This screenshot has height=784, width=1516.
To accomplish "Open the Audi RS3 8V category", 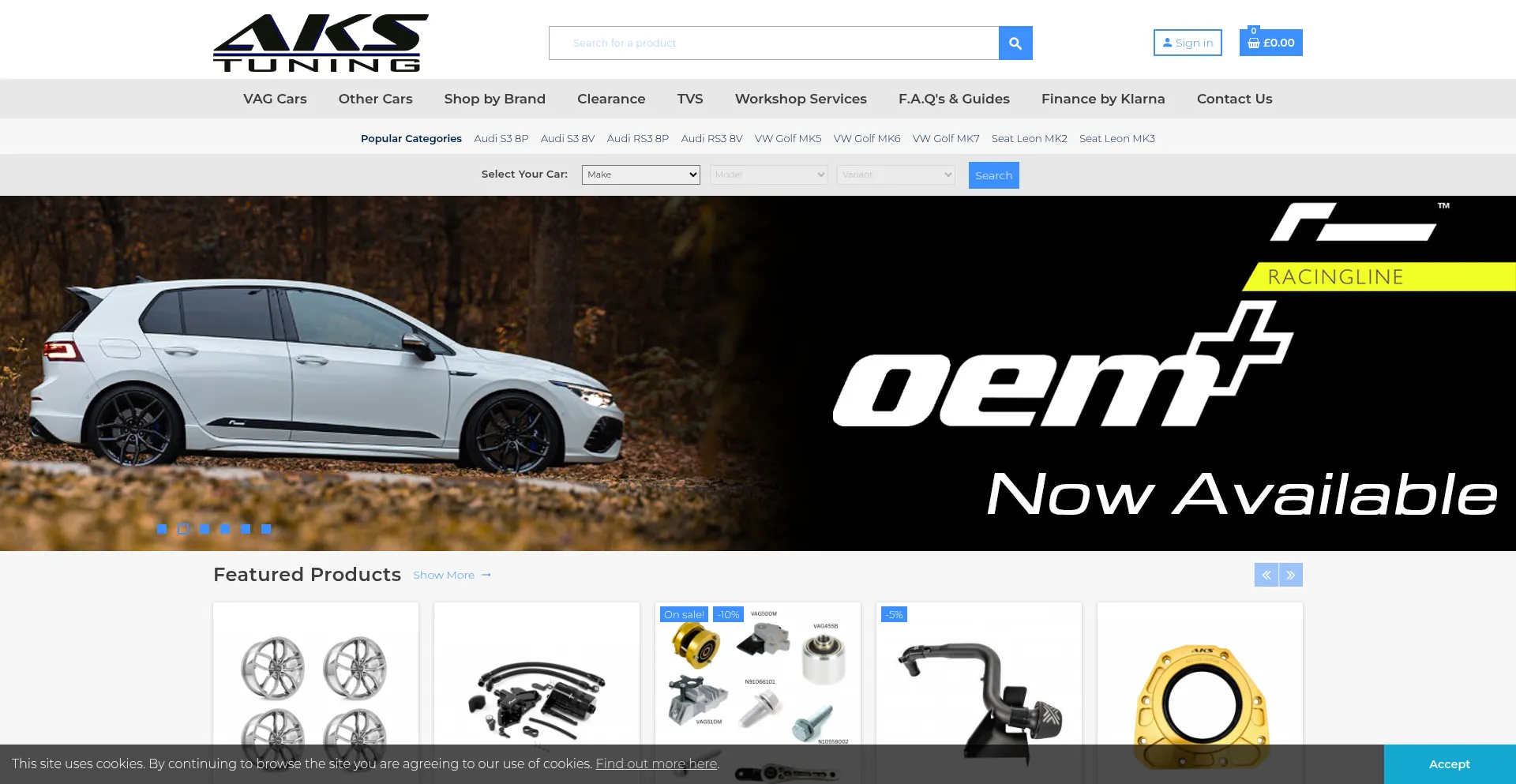I will click(x=712, y=138).
